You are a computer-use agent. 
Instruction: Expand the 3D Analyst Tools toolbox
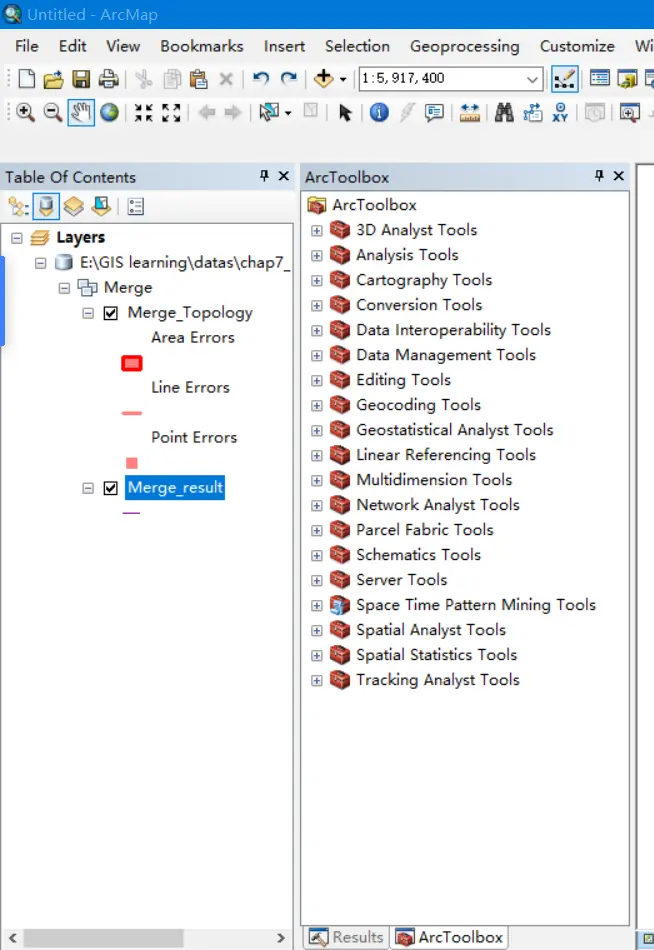tap(316, 231)
